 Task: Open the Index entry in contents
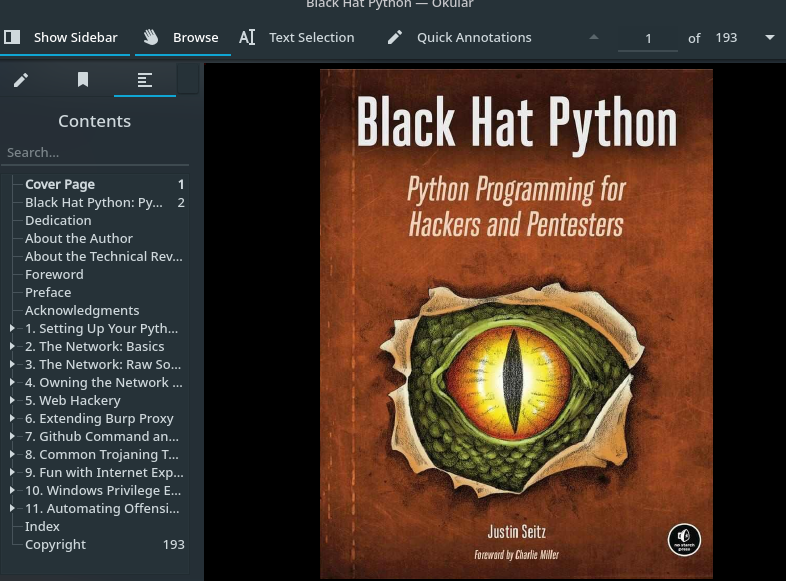coord(42,526)
